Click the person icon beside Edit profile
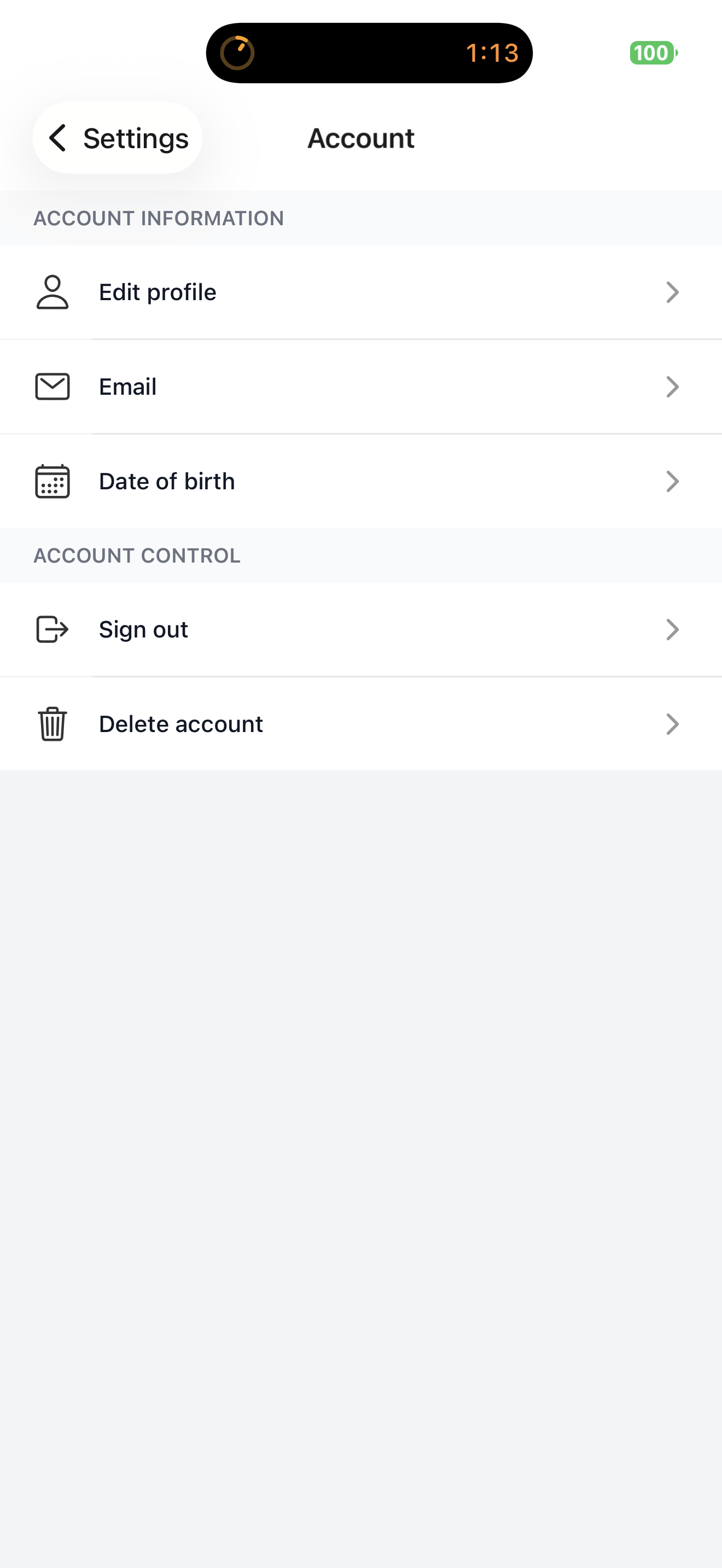 click(53, 292)
